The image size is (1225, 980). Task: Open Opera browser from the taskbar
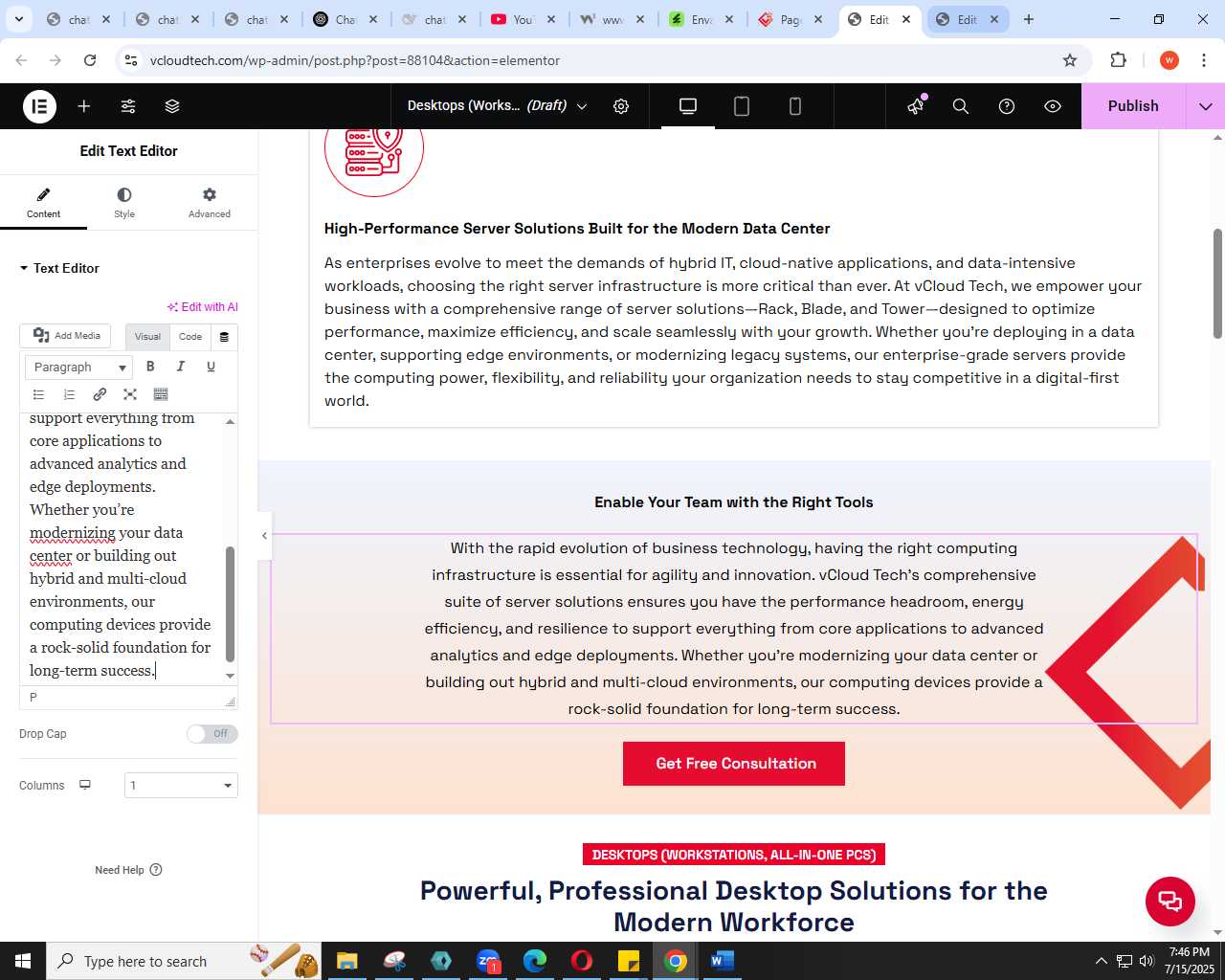pyautogui.click(x=582, y=961)
